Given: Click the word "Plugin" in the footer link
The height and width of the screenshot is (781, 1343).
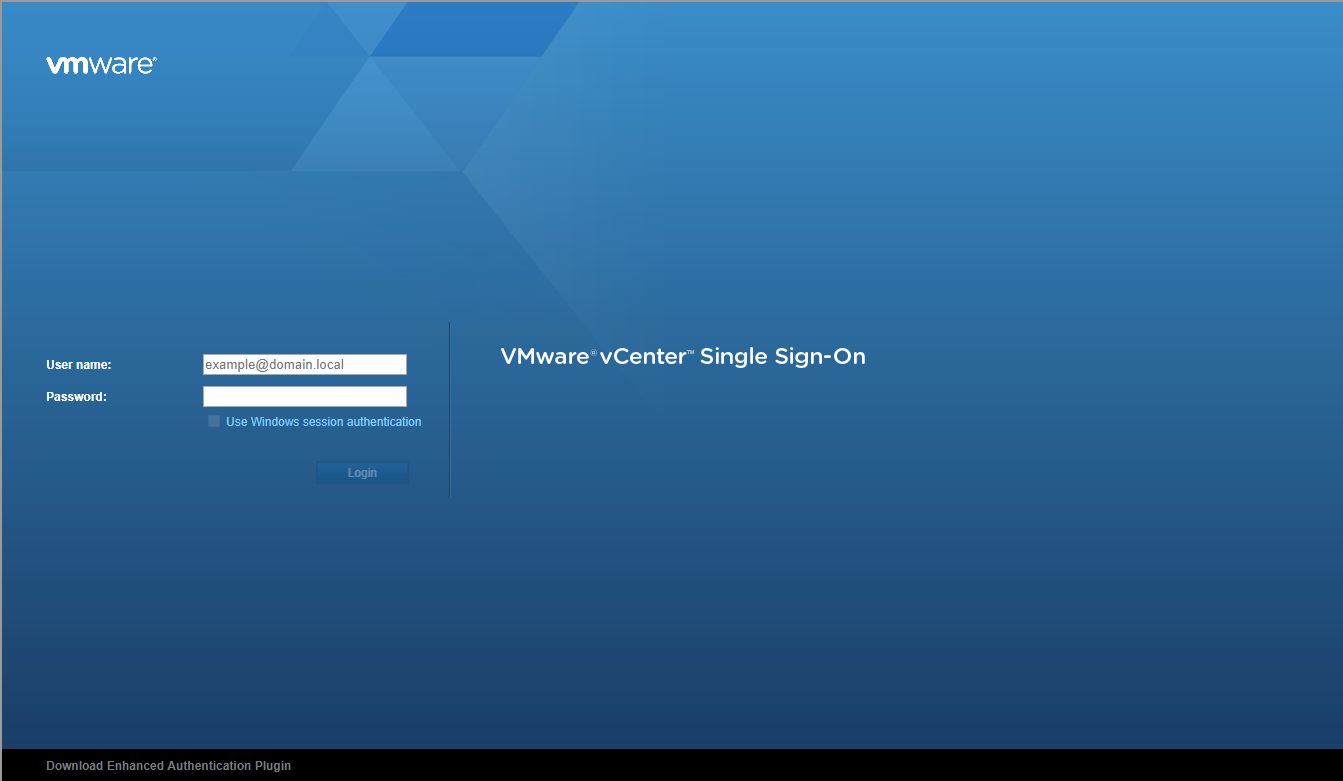Looking at the screenshot, I should pos(272,766).
